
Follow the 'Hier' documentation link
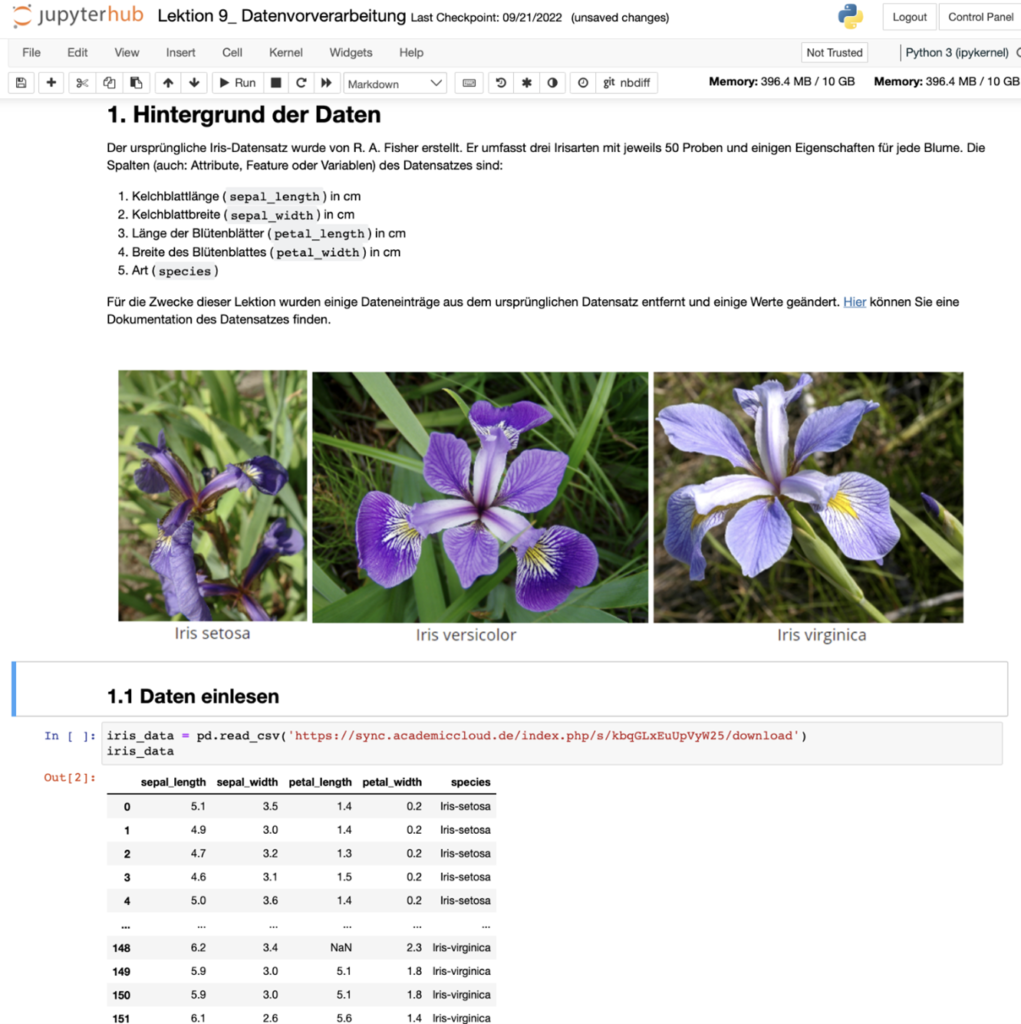pos(854,302)
